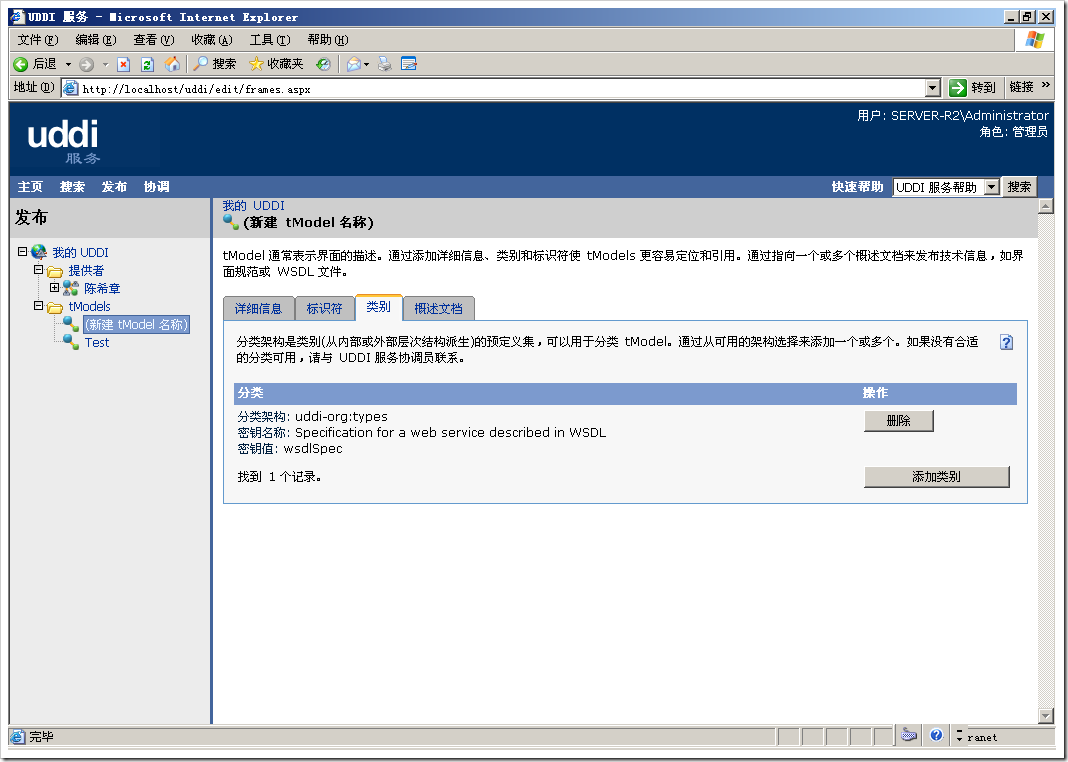
Task: Go to Home page icon
Action: (x=172, y=64)
